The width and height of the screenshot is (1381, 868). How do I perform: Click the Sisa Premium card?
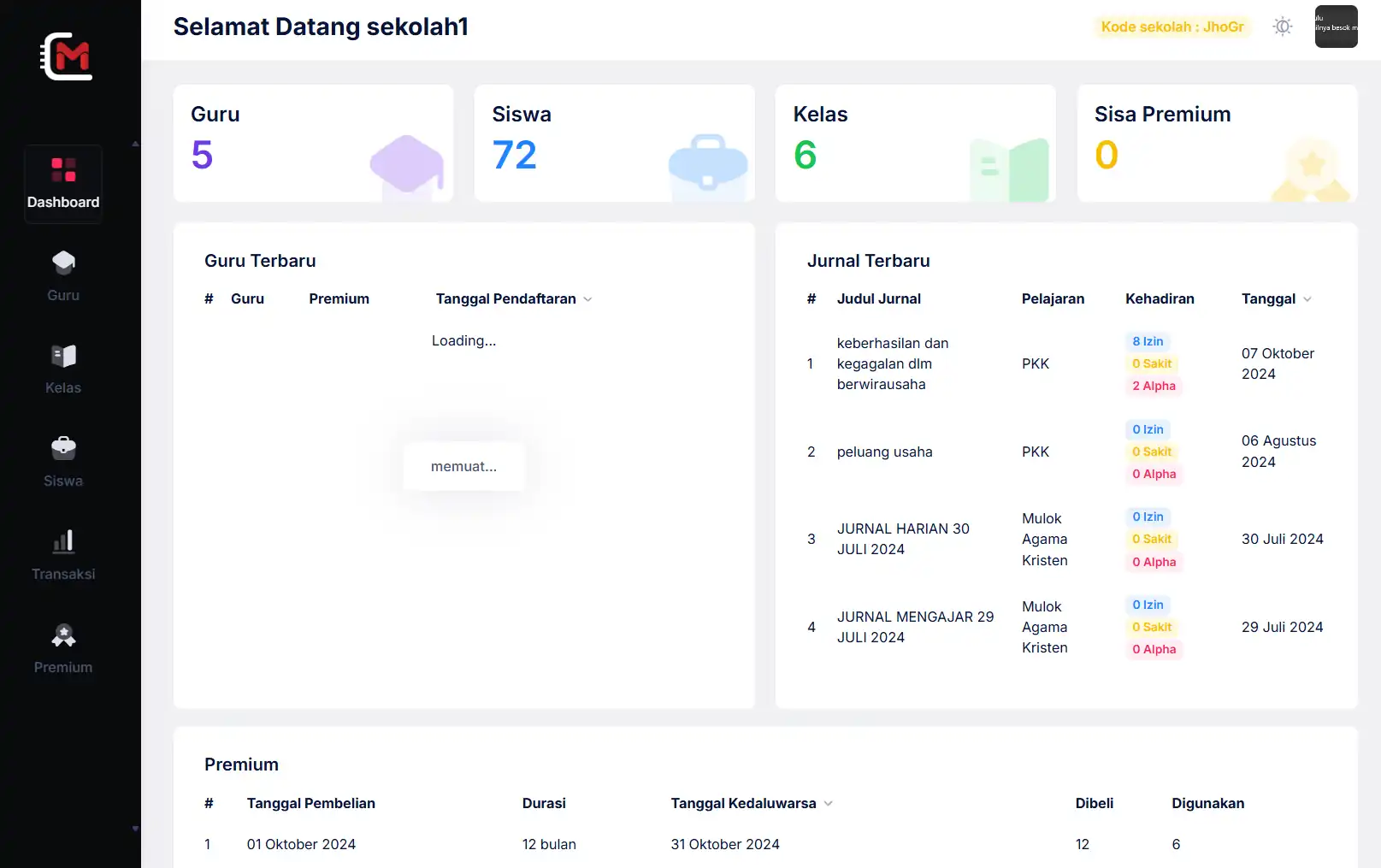pyautogui.click(x=1216, y=144)
